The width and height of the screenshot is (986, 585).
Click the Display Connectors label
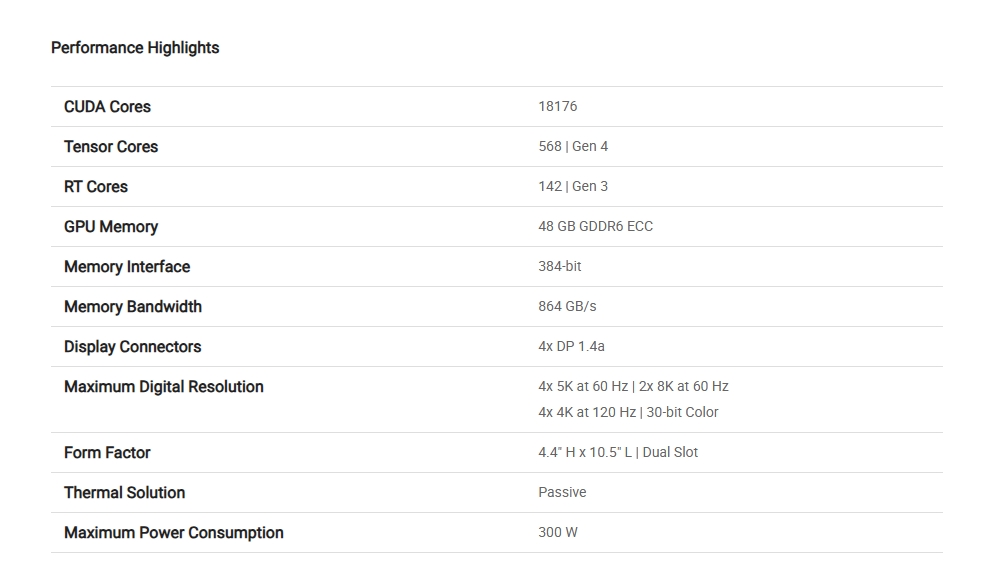coord(132,347)
